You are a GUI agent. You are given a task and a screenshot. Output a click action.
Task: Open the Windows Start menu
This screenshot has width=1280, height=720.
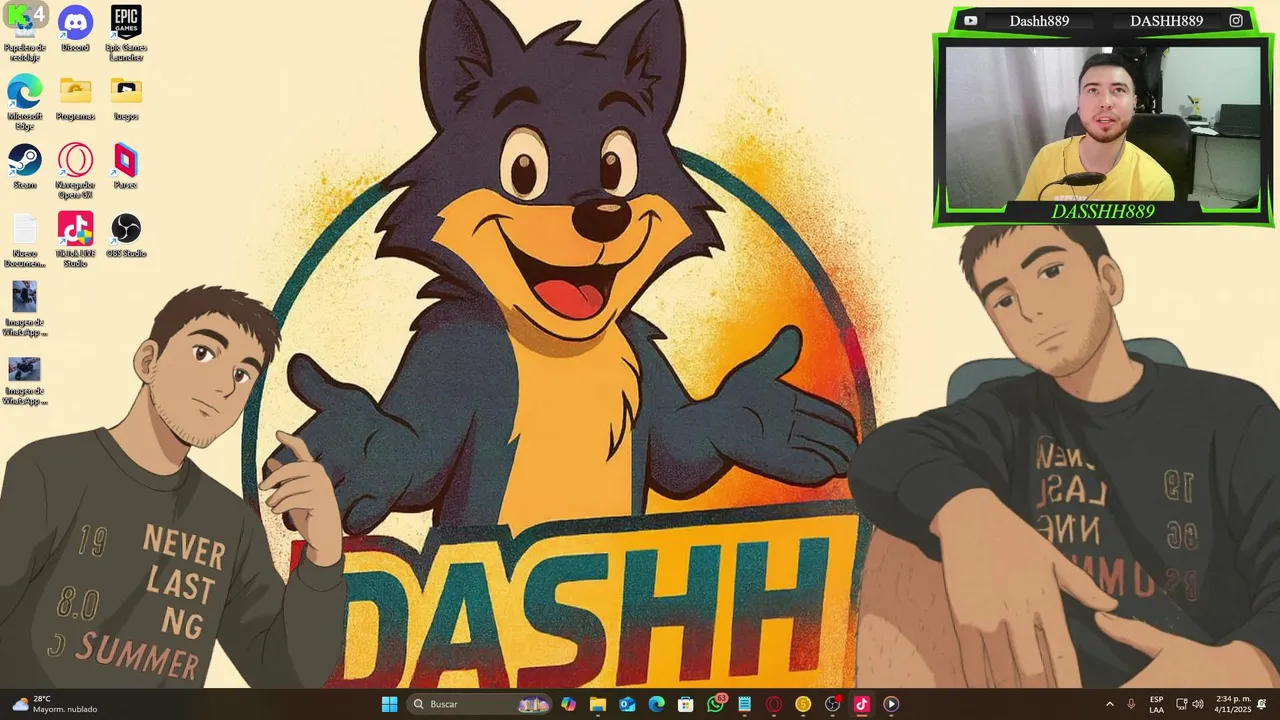pyautogui.click(x=389, y=704)
